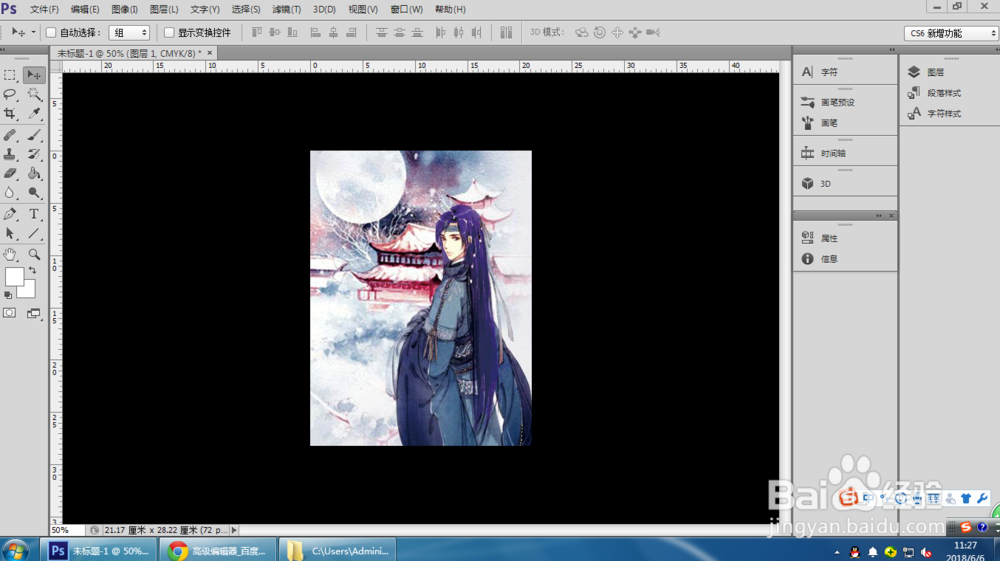Open the 图像(I) menu
Viewport: 1000px width, 561px height.
(x=124, y=10)
